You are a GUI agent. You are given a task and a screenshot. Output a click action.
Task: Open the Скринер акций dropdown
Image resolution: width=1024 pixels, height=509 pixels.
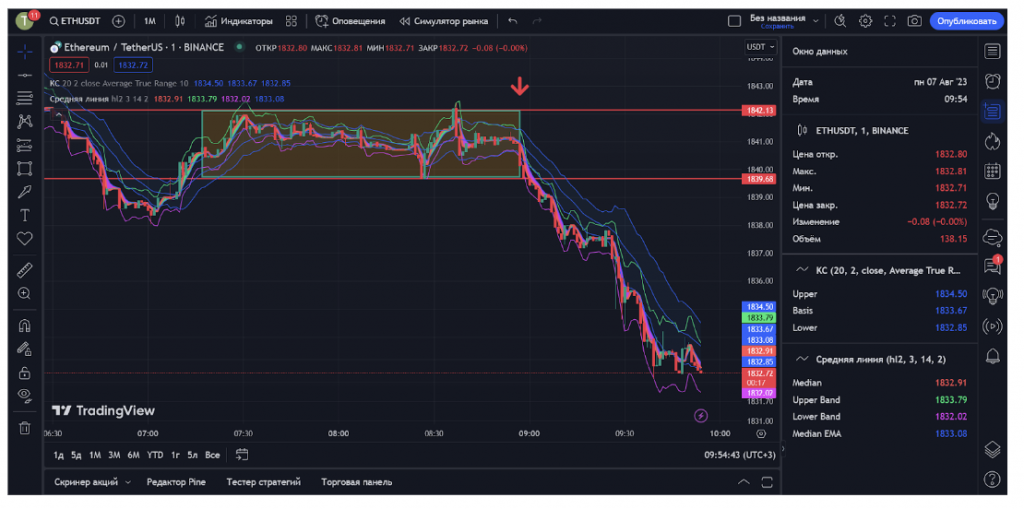coord(93,482)
